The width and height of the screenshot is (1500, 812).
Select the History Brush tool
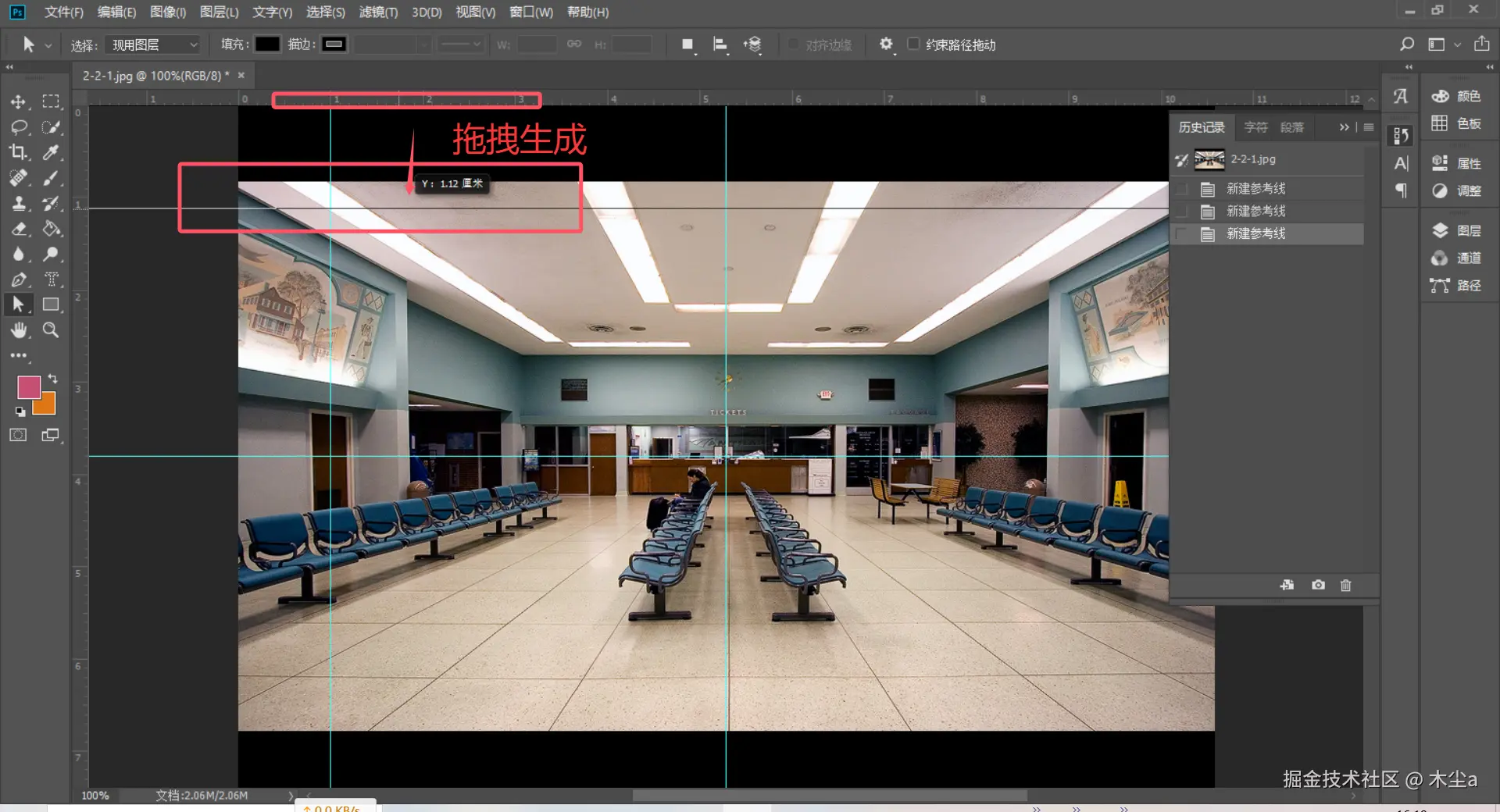coord(51,204)
